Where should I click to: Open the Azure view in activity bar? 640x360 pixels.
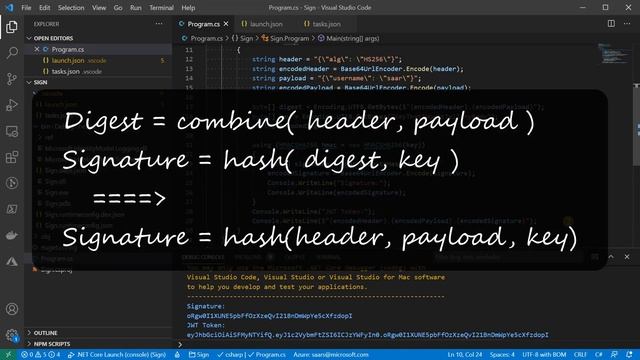click(x=12, y=262)
